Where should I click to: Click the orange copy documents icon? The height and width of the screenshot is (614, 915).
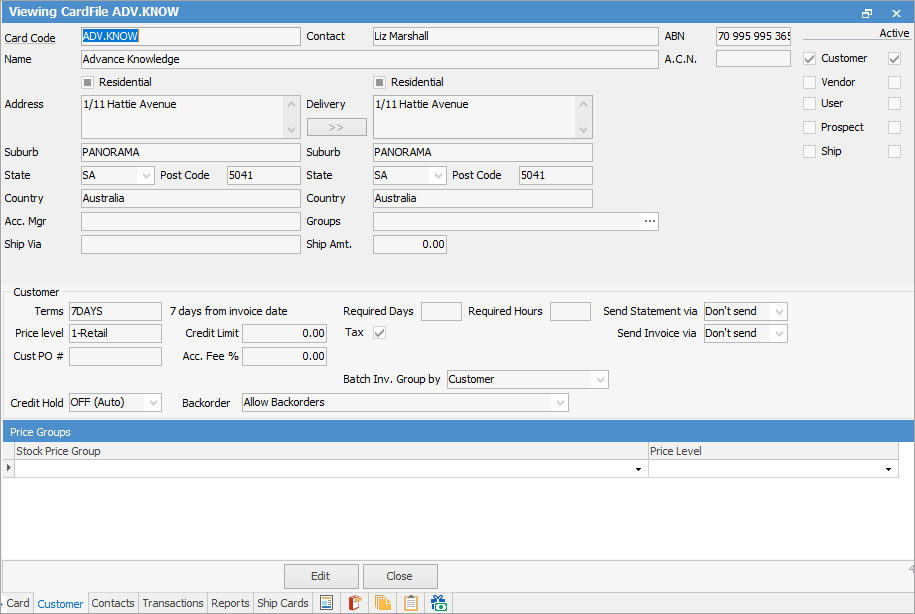(x=382, y=603)
